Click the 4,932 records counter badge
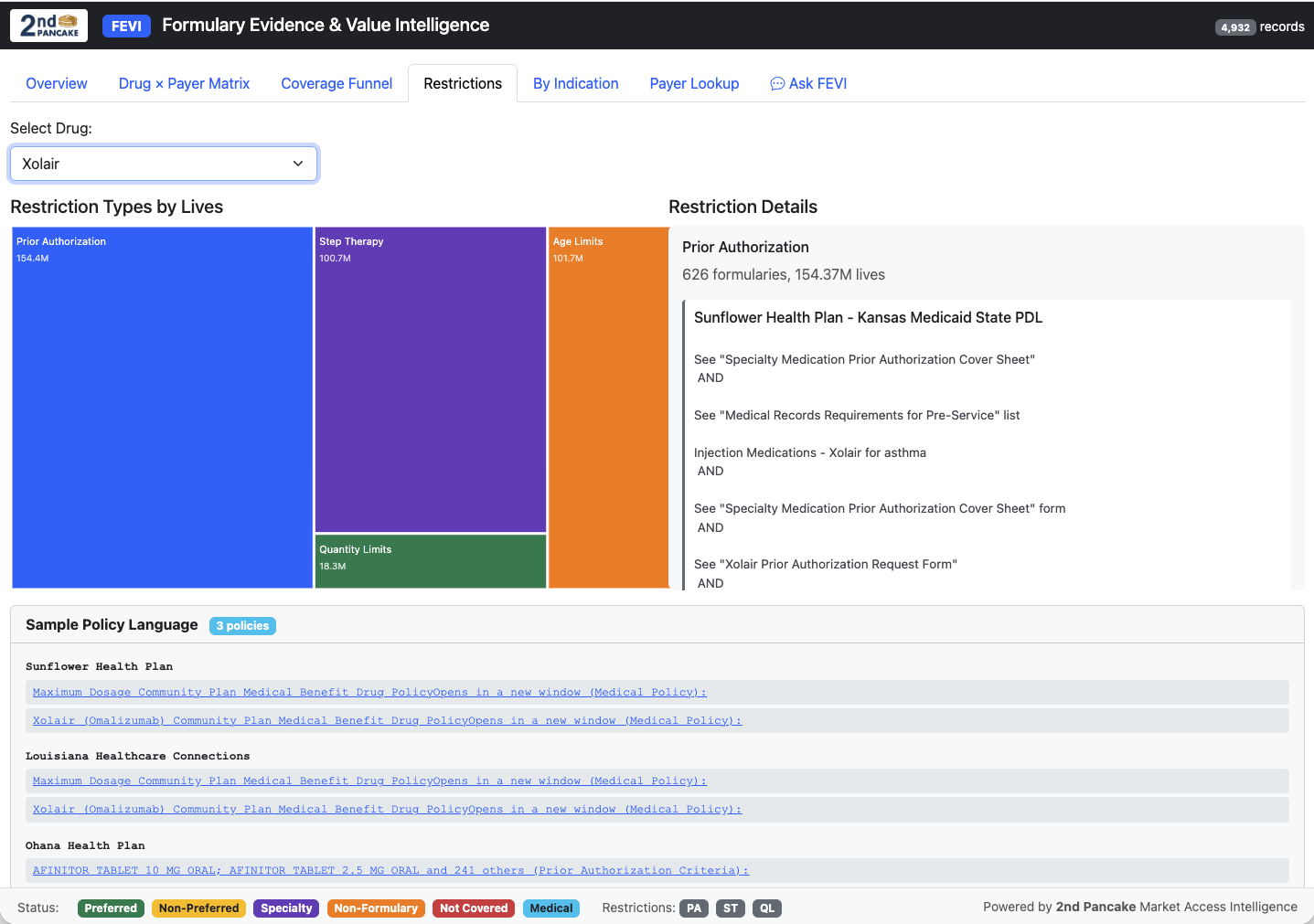 point(1234,27)
